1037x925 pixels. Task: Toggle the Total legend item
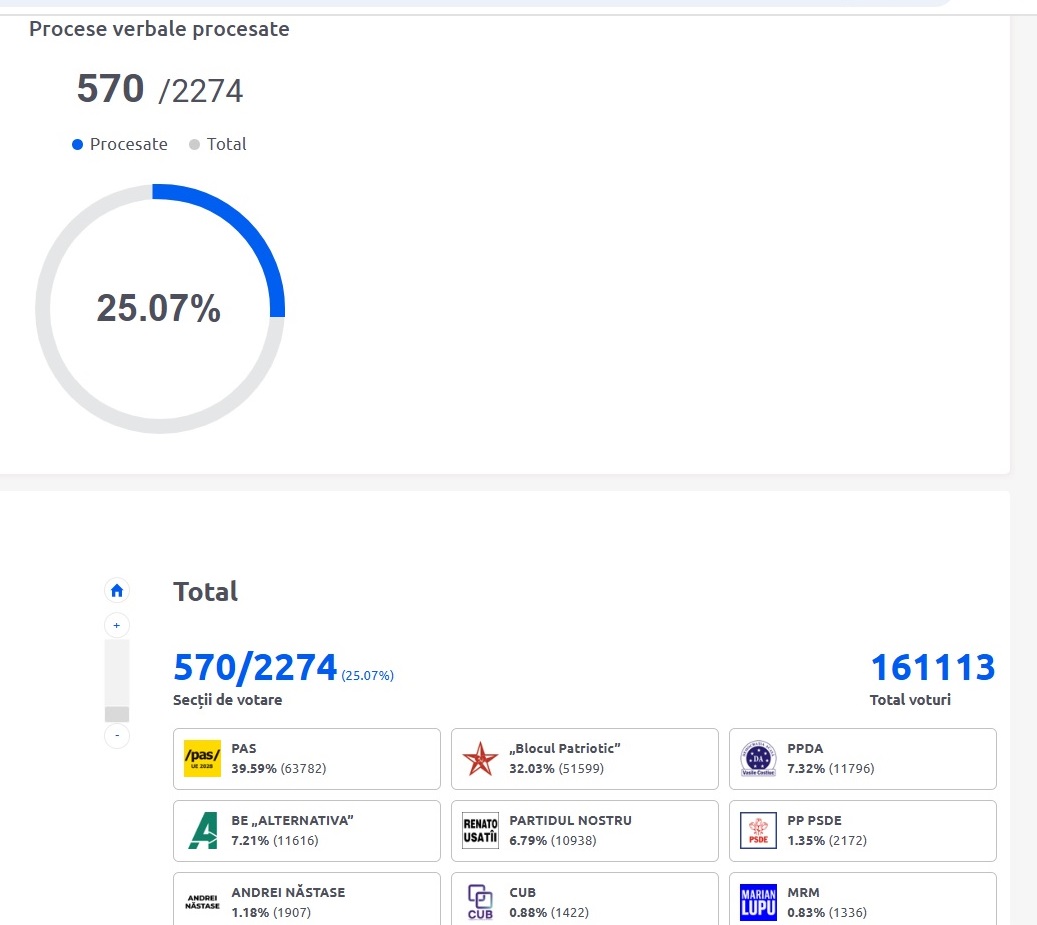(x=217, y=144)
